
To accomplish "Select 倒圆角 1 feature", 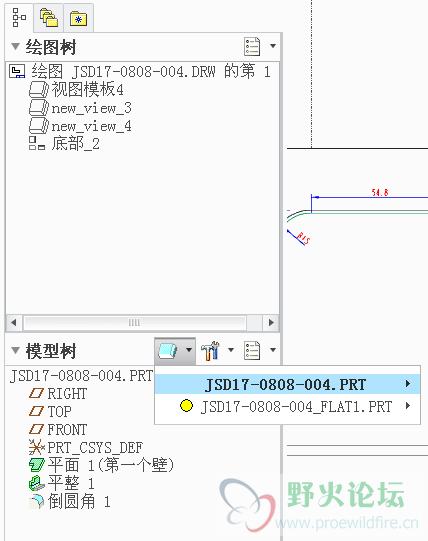I will [79, 501].
